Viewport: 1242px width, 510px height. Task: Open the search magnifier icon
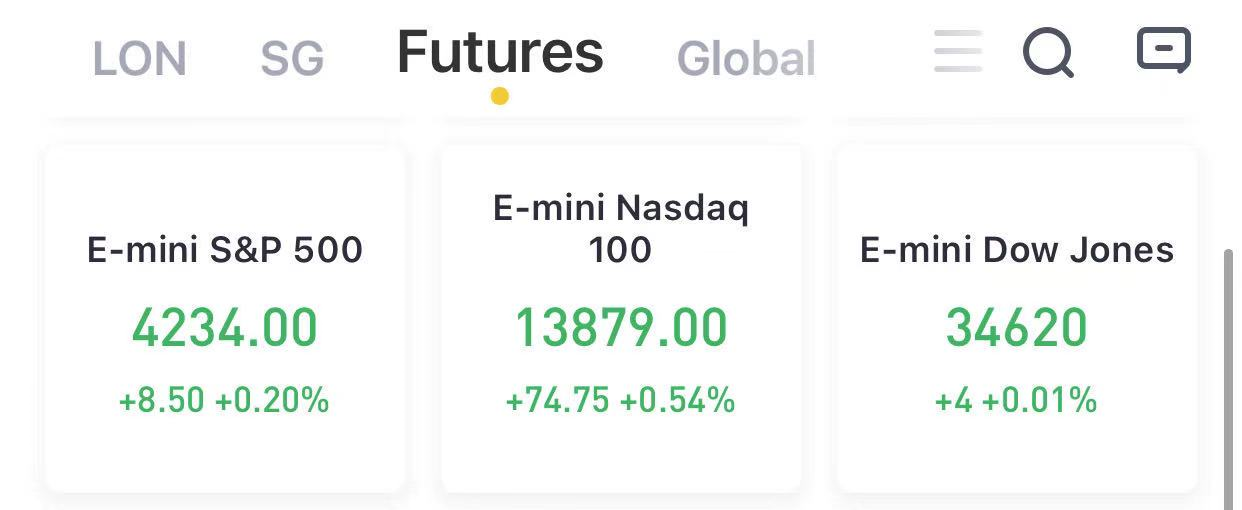click(1048, 51)
